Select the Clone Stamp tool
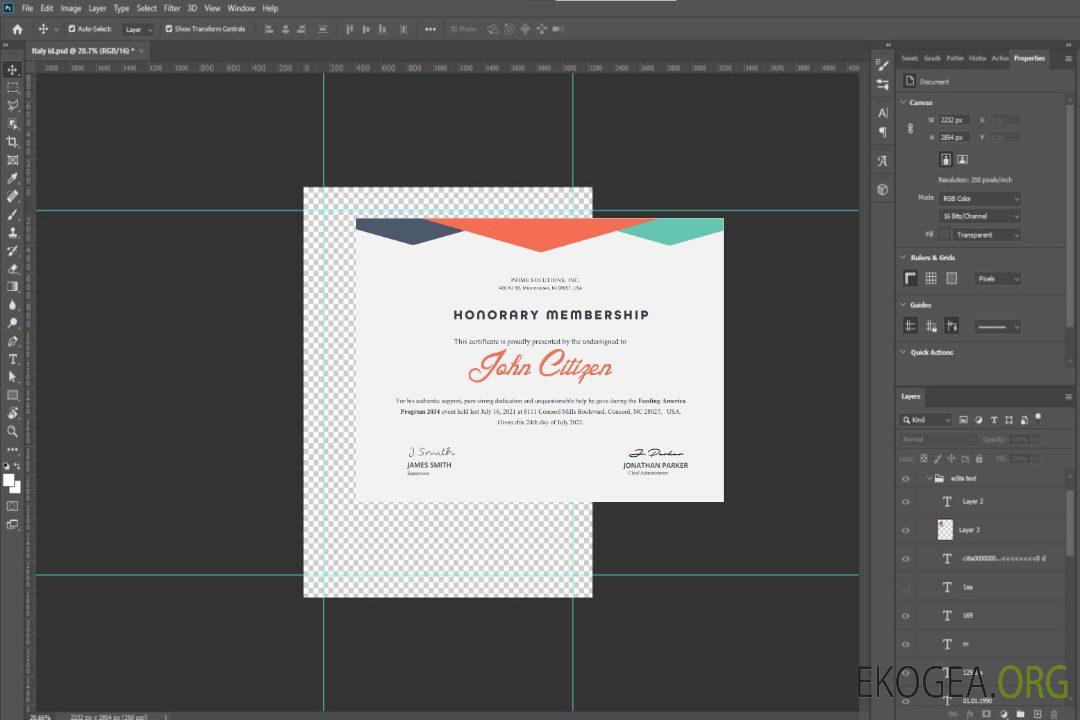This screenshot has height=720, width=1080. [x=12, y=232]
